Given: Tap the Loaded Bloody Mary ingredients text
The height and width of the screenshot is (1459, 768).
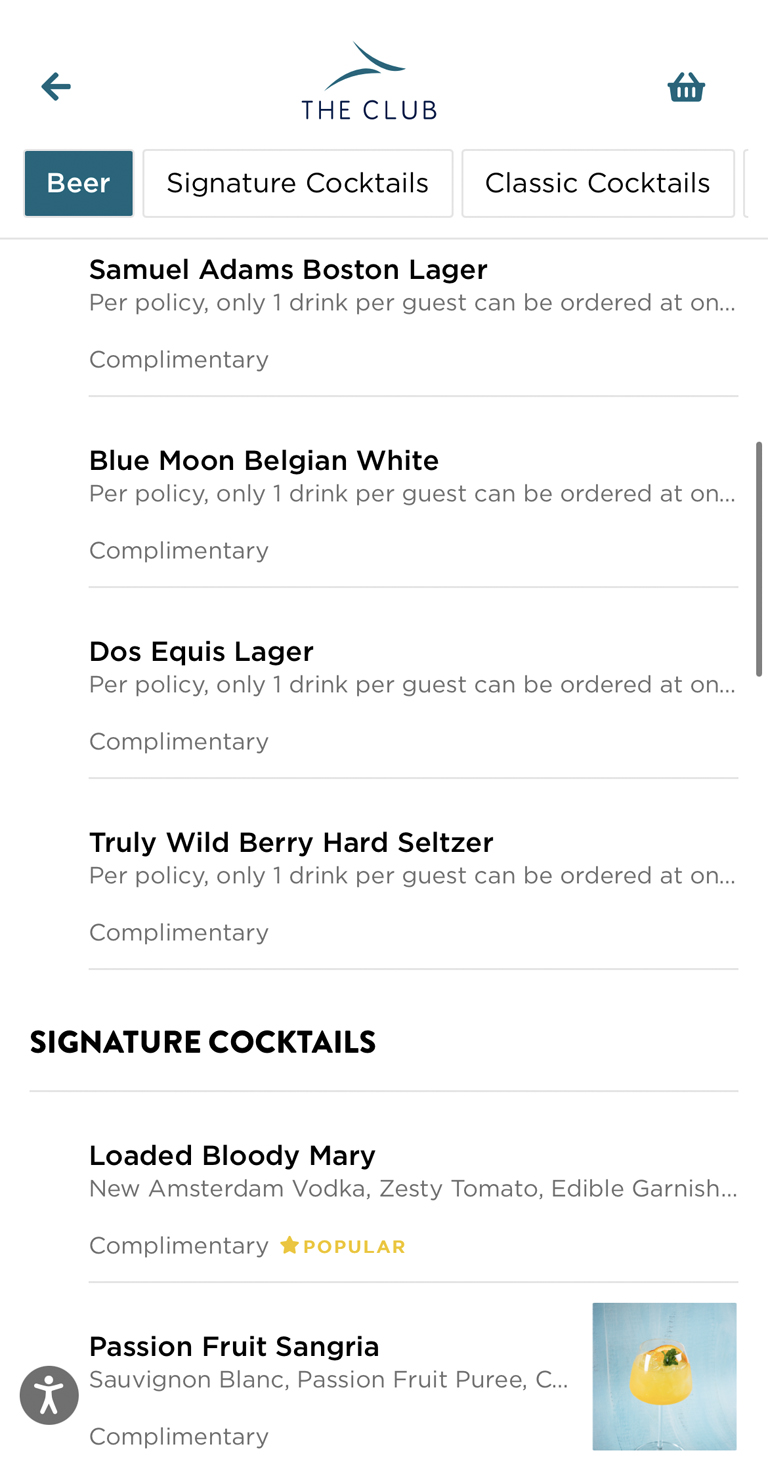Looking at the screenshot, I should point(412,1189).
